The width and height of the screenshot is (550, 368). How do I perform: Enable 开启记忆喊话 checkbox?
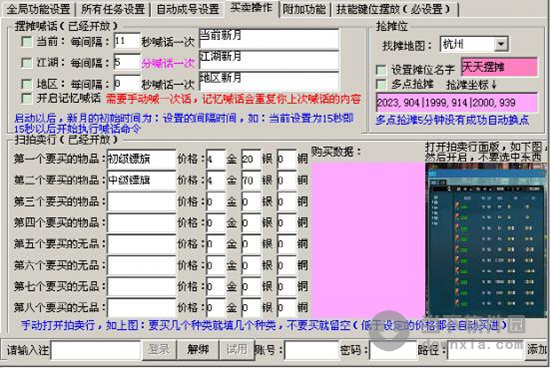27,98
